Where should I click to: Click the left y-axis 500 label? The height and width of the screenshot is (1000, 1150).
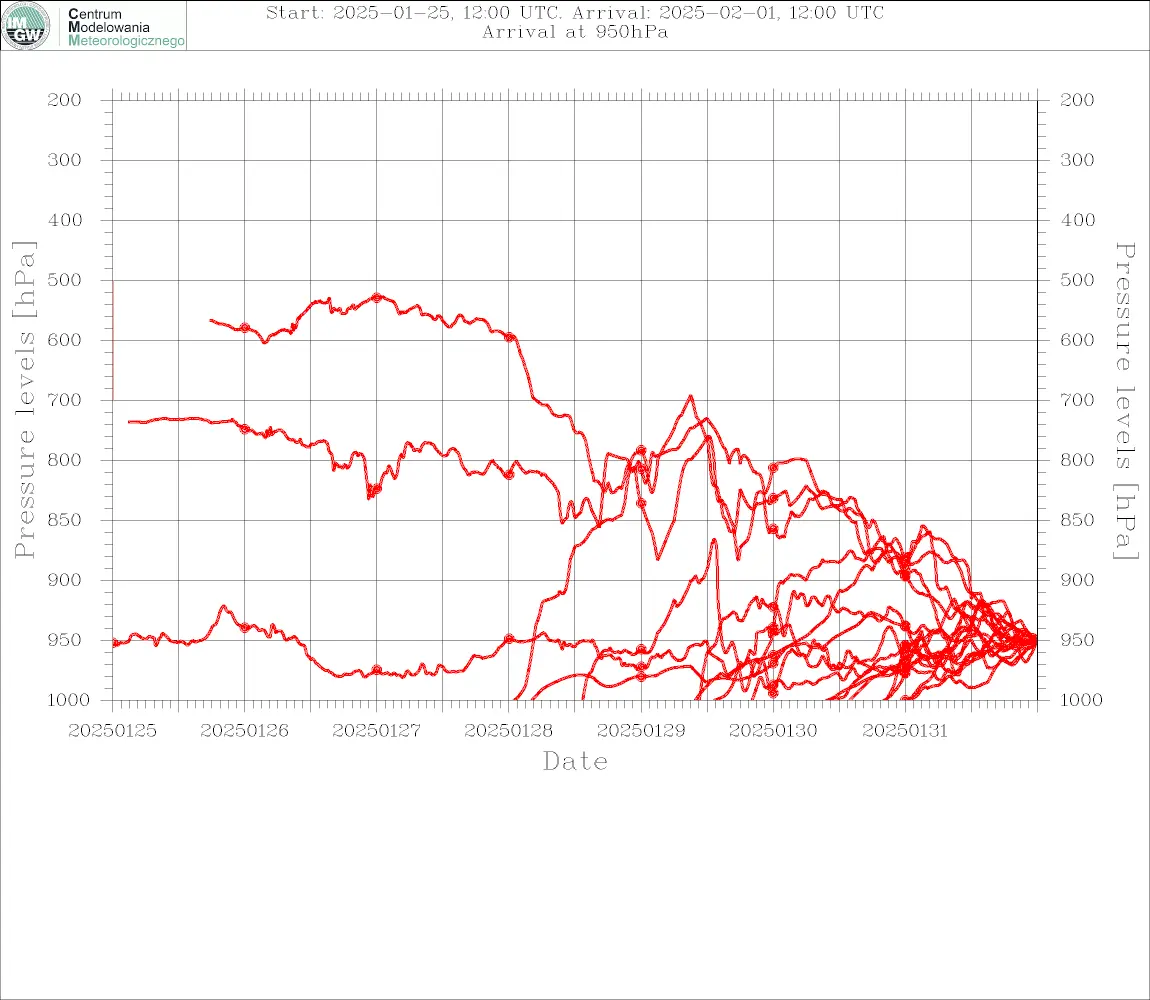point(65,280)
